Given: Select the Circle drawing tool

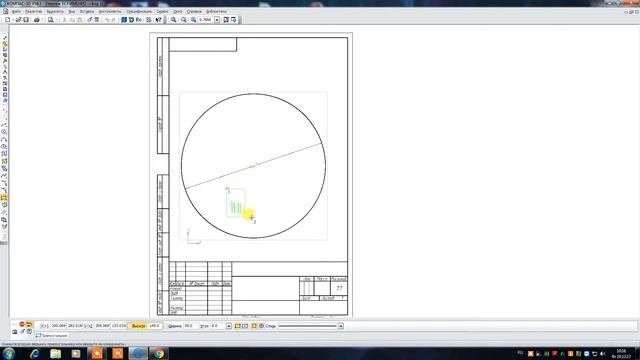Looking at the screenshot, I should tap(4, 131).
